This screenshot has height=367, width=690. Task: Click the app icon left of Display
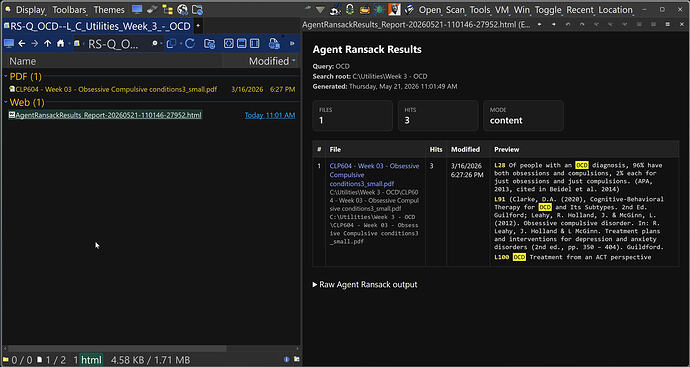[x=8, y=10]
